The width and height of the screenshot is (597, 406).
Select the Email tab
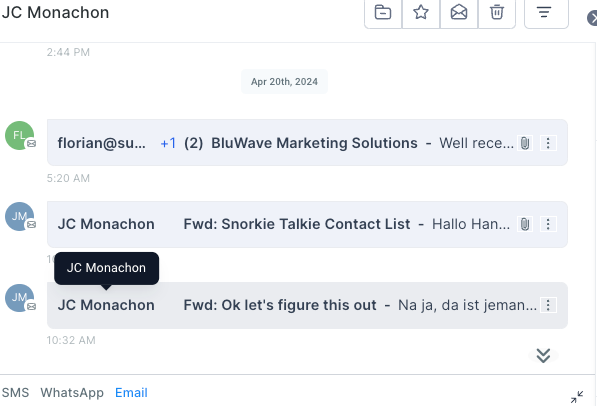coord(131,392)
